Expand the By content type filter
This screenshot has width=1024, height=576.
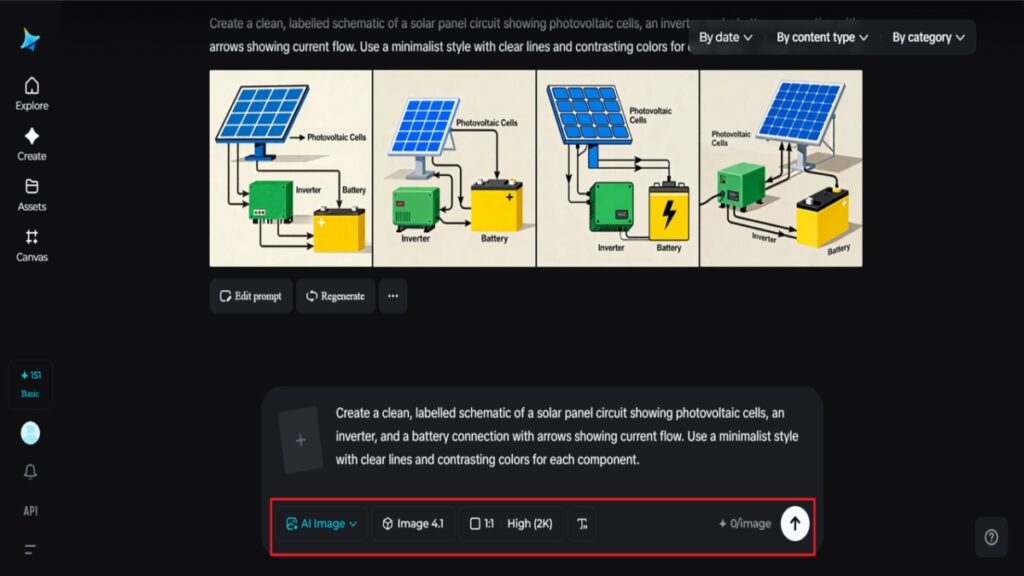tap(822, 38)
